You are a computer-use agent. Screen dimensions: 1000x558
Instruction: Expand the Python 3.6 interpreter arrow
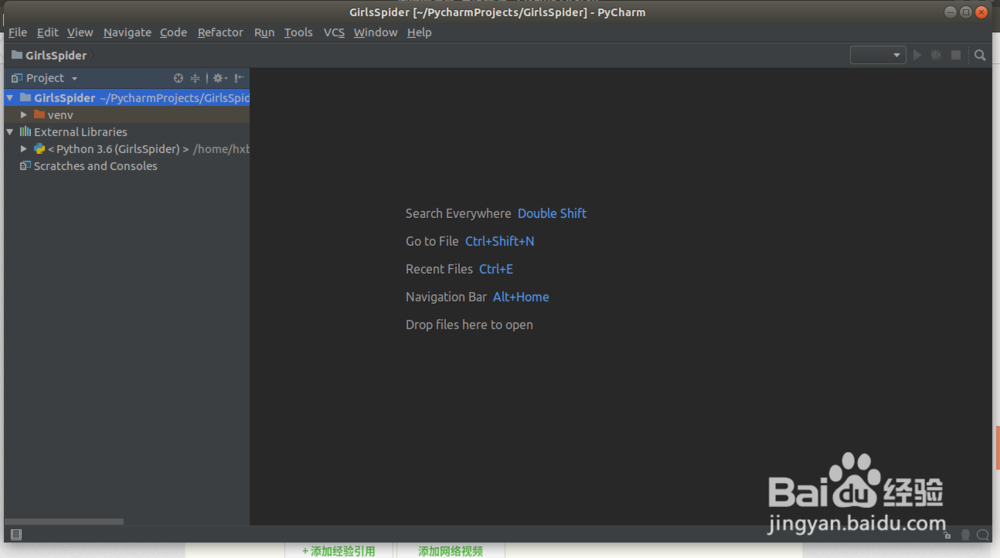(24, 149)
